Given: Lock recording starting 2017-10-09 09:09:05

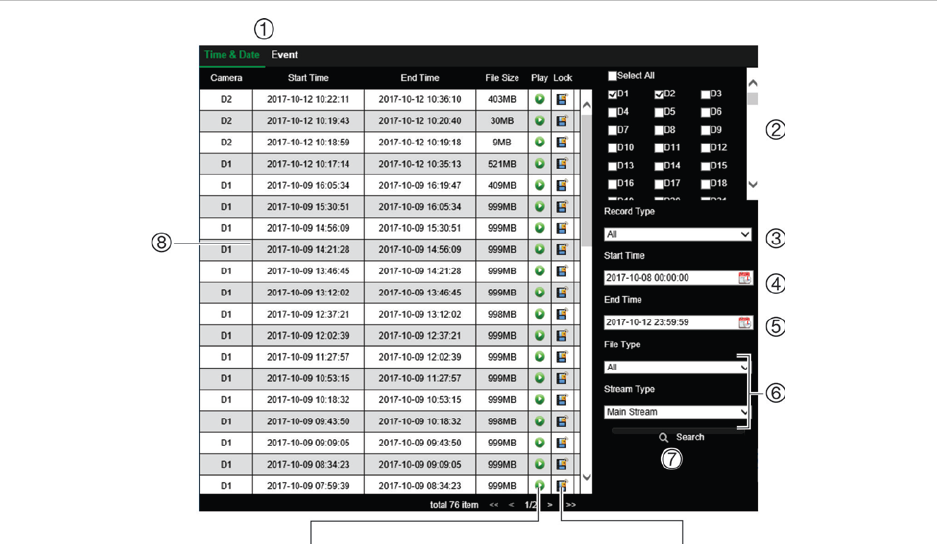Looking at the screenshot, I should (562, 443).
